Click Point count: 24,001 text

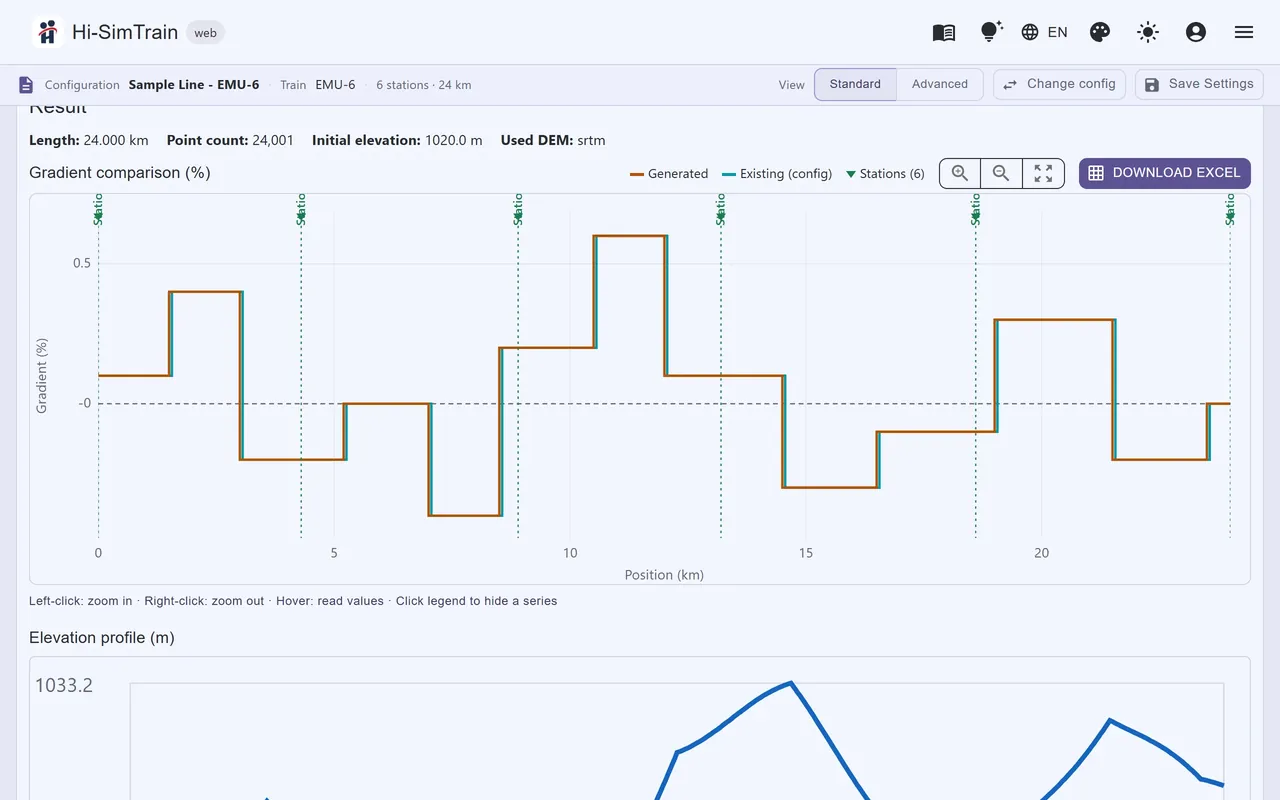pyautogui.click(x=230, y=141)
